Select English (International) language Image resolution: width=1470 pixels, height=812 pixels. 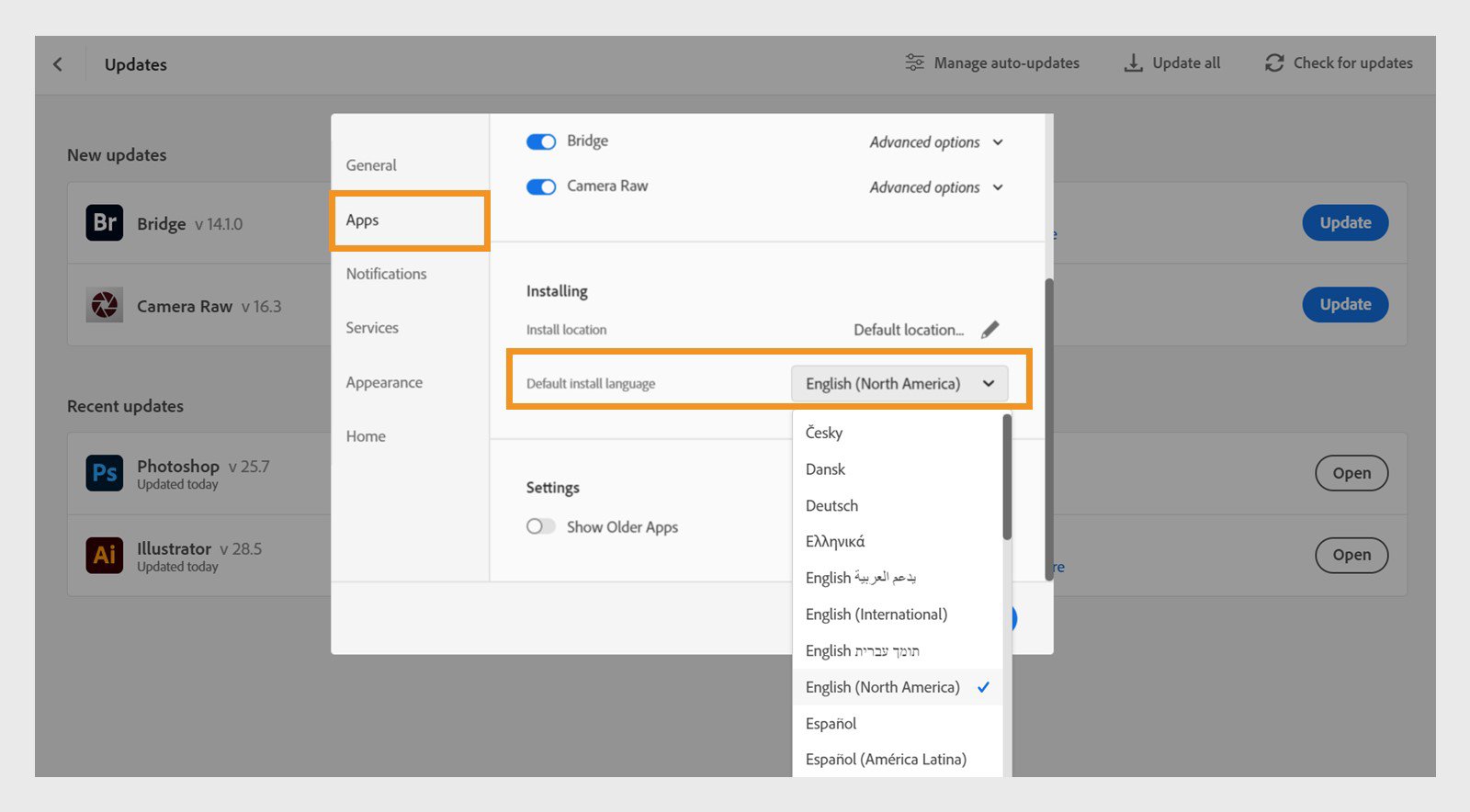898,615
